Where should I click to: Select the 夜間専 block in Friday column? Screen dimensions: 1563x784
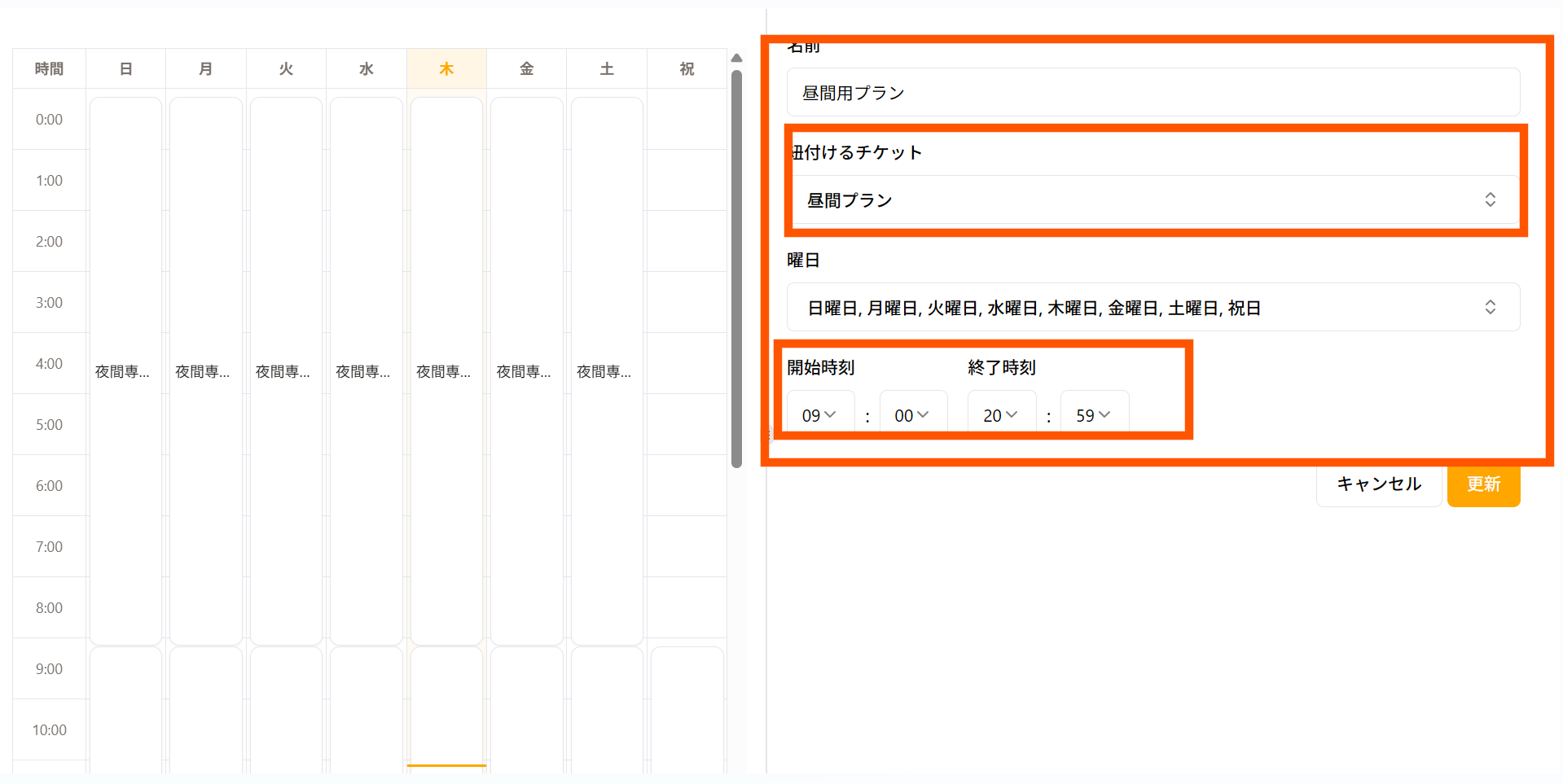[526, 371]
